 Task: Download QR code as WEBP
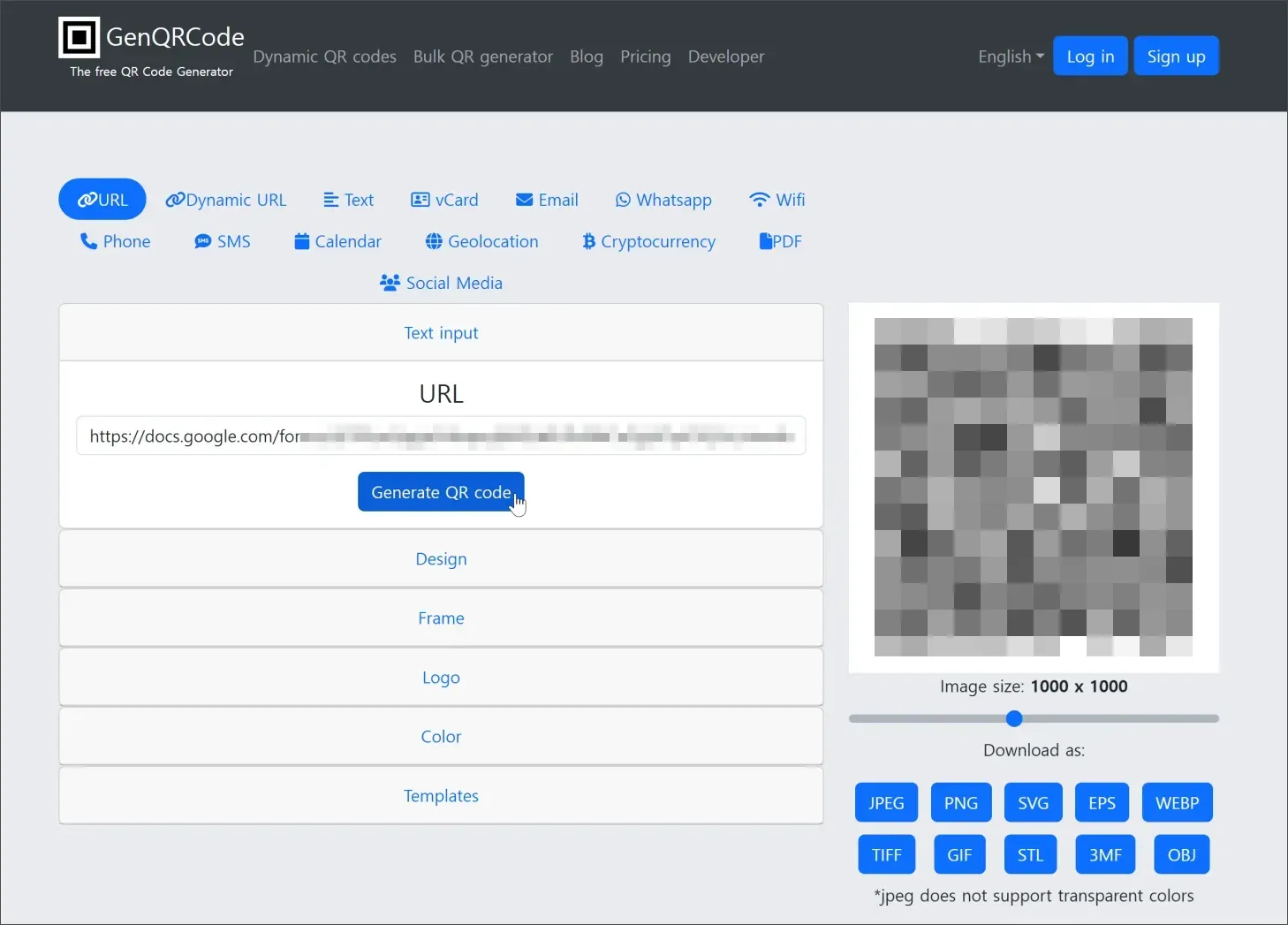(x=1178, y=803)
